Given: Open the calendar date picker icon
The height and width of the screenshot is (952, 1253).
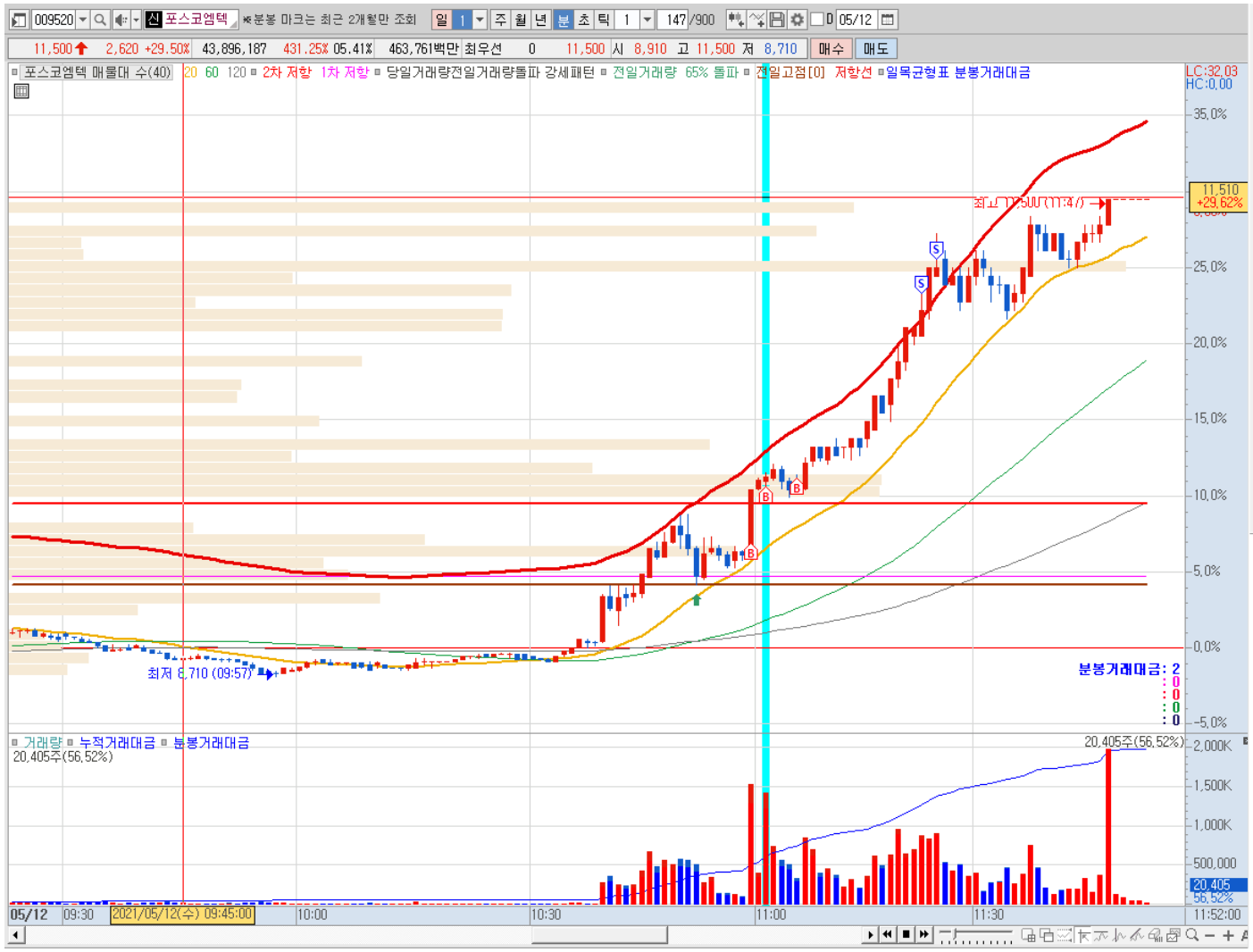Looking at the screenshot, I should (x=888, y=20).
